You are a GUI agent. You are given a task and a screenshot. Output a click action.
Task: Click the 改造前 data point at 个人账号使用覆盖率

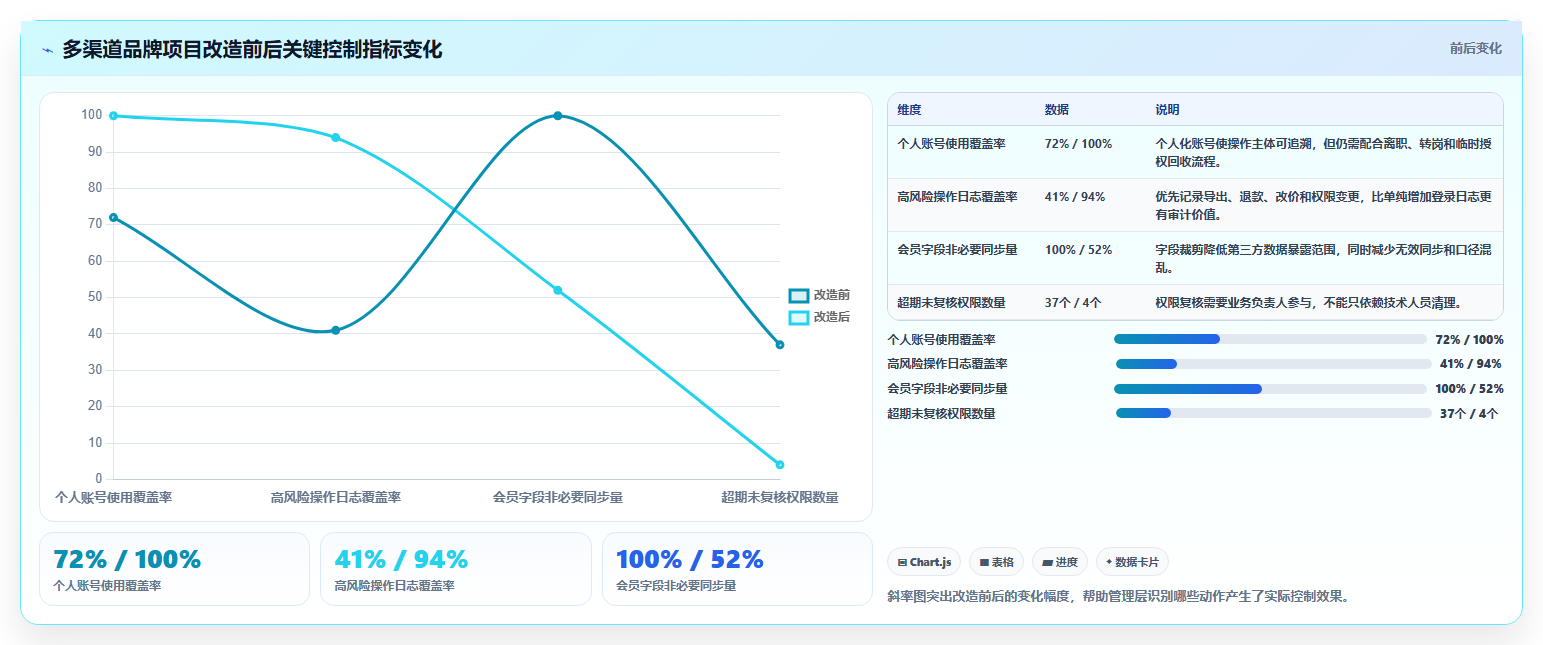[114, 217]
